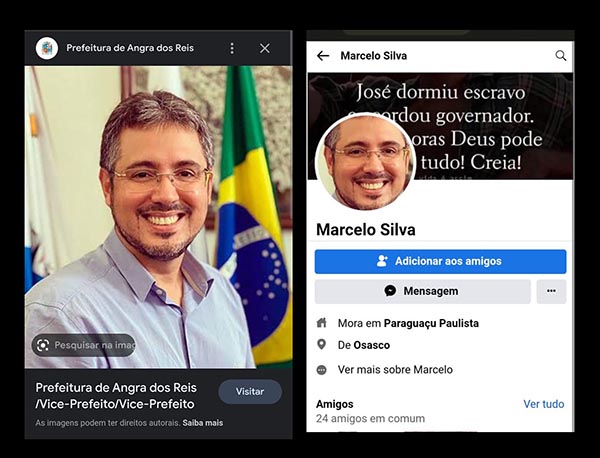Open the search magnifier on the profile header

coord(561,55)
